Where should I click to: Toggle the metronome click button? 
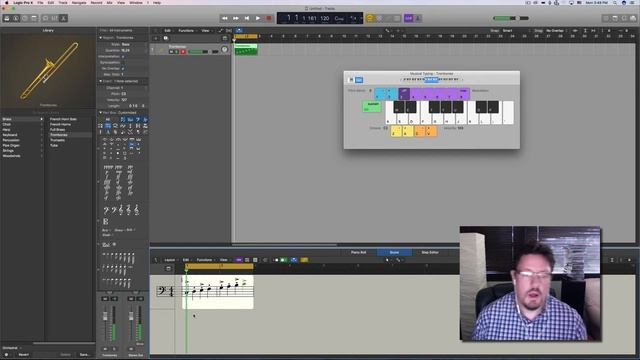[418, 18]
